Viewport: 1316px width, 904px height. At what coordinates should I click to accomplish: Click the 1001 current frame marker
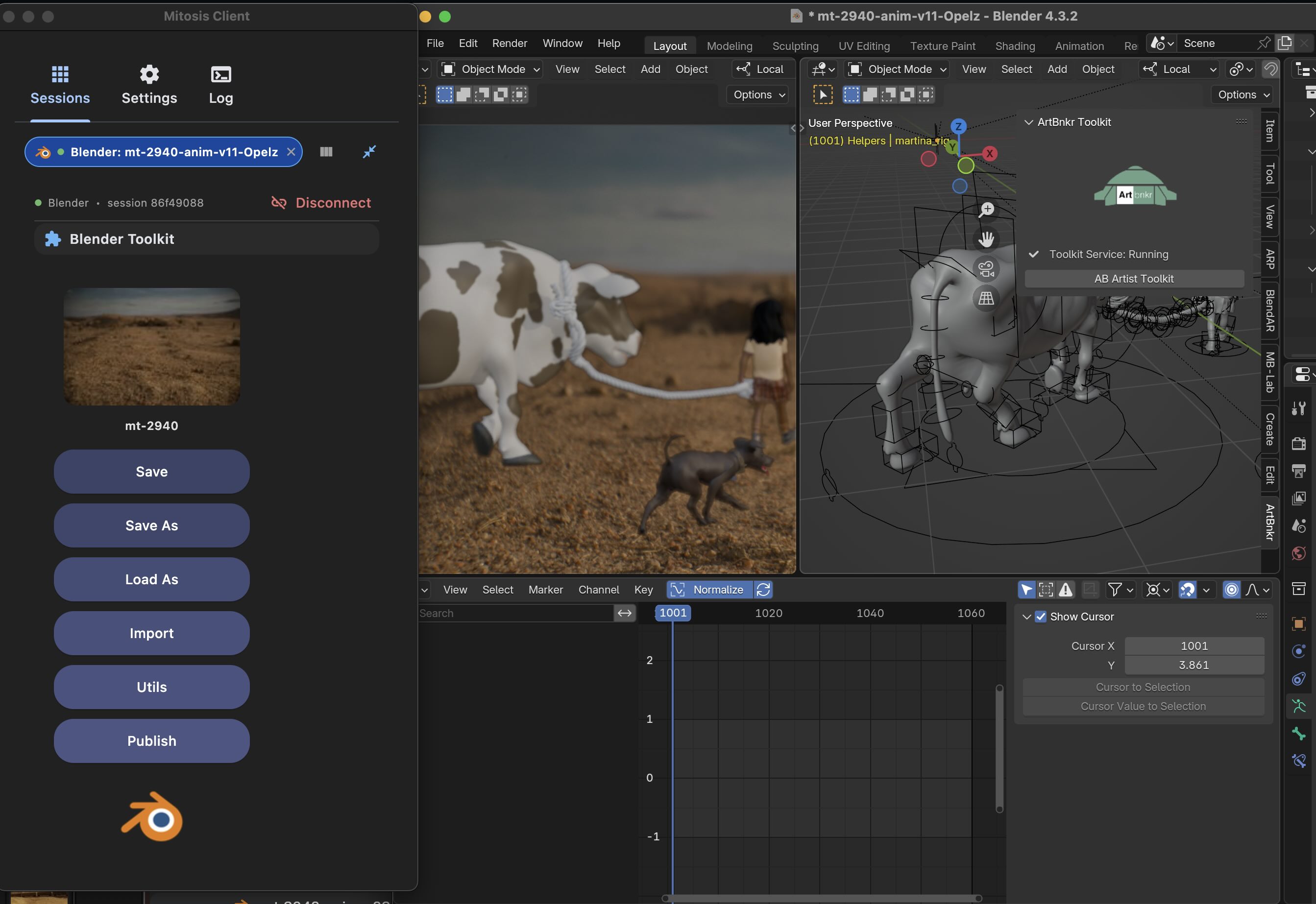[x=673, y=613]
